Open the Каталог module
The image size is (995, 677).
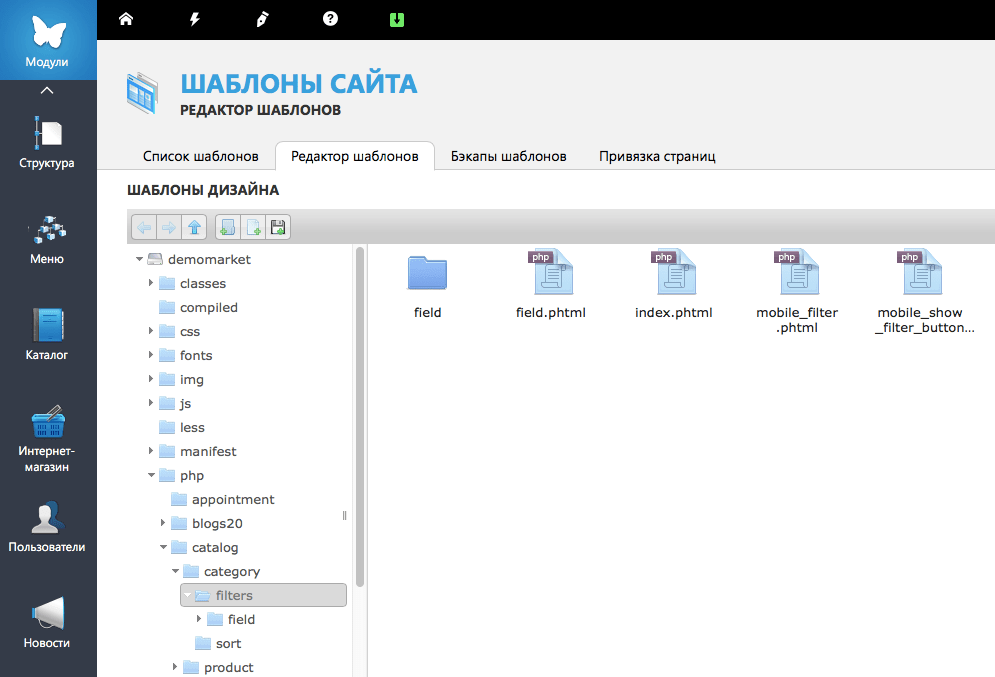(47, 334)
